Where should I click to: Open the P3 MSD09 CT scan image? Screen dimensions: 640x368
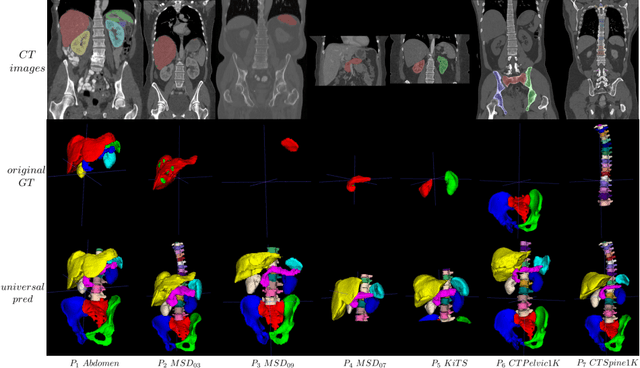point(262,59)
